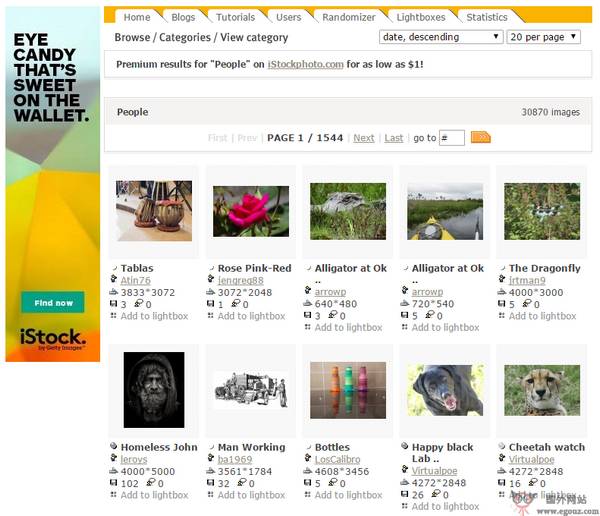Follow the iStockphoto.com link
Viewport: 600px width, 516px height.
coord(305,64)
